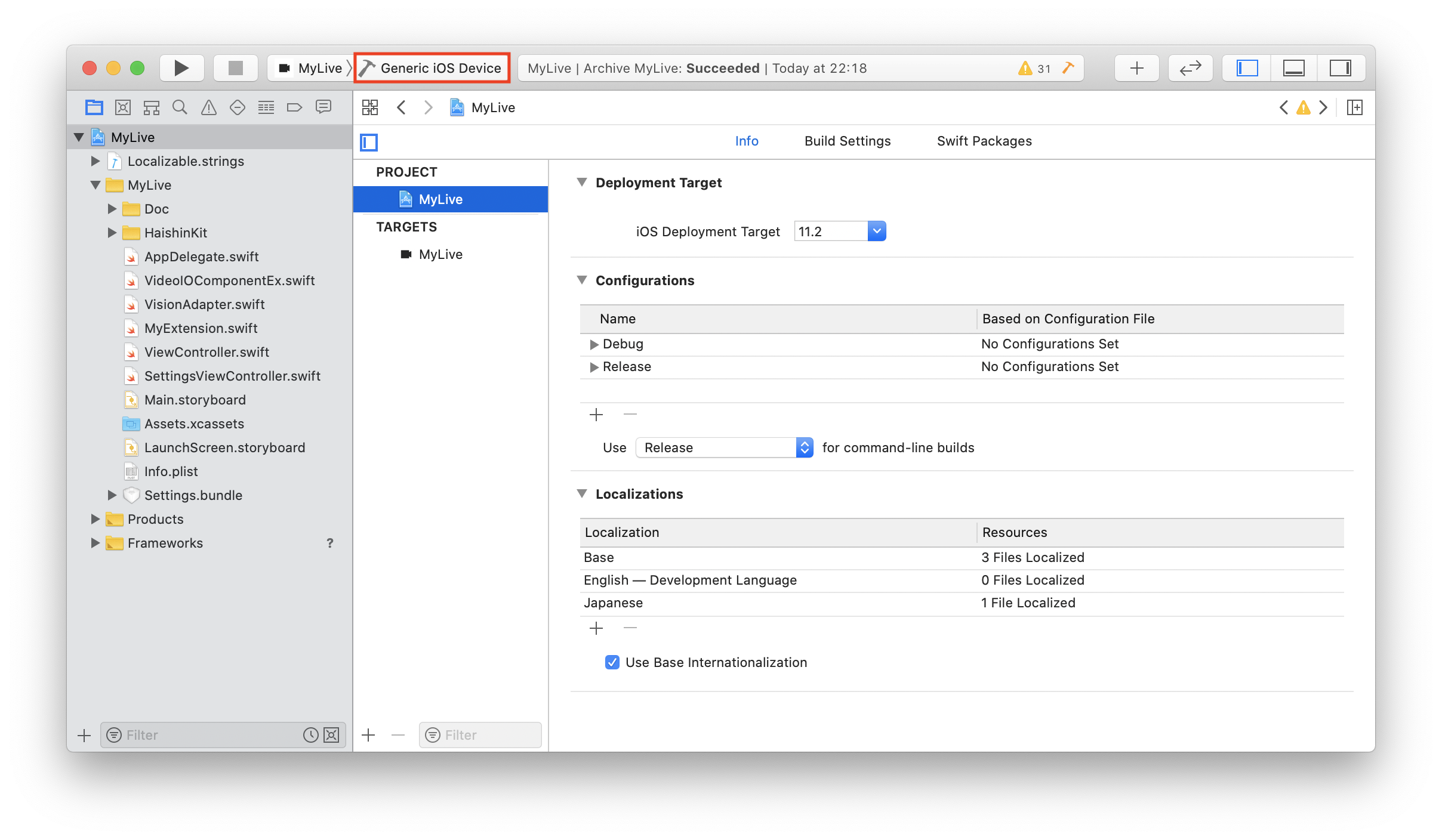Toggle the inspectors right panel
Screen dimensions: 1442x840
1340,68
